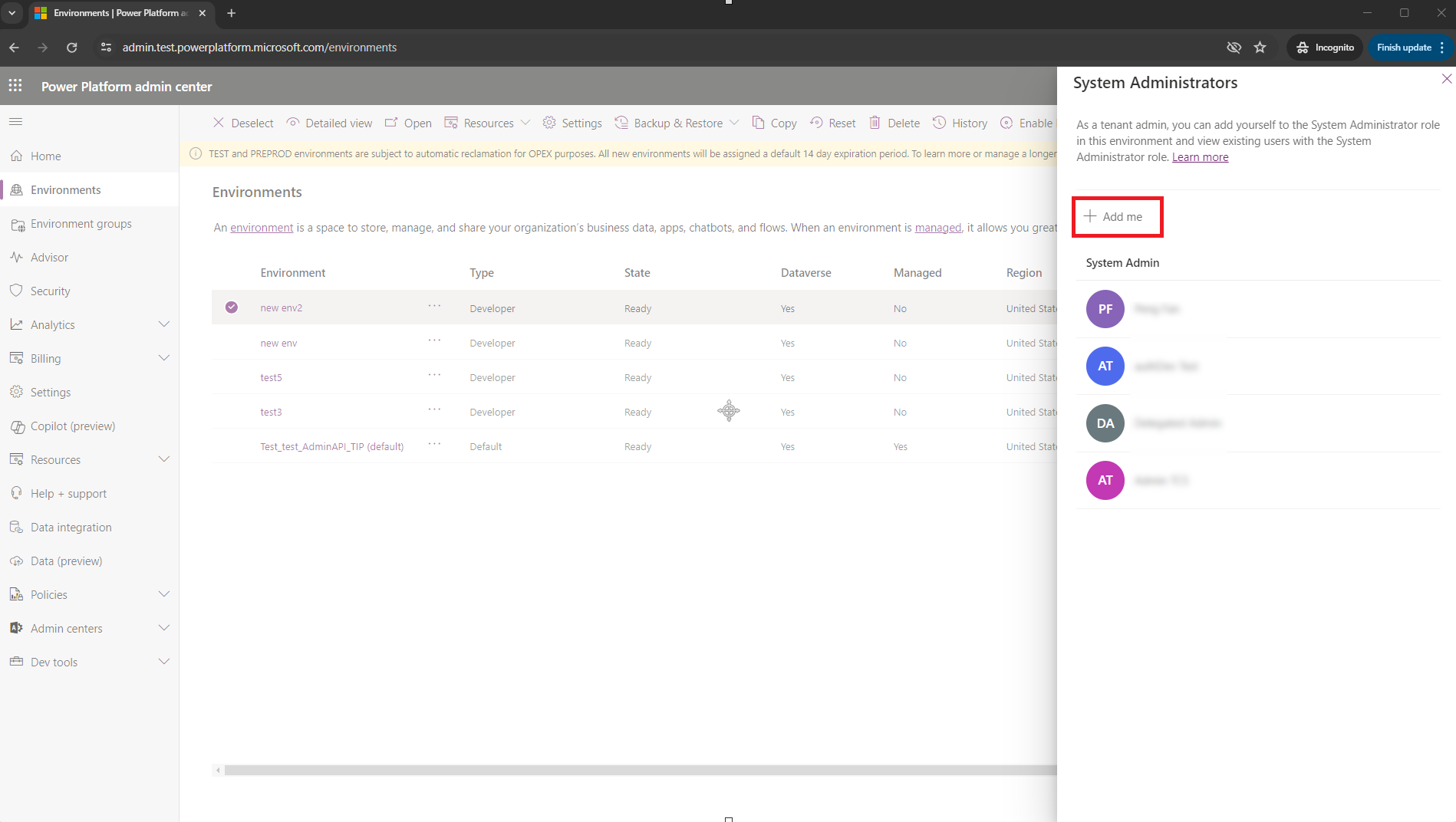Screen dimensions: 1456x822
Task: Open more options for test3
Action: click(434, 409)
